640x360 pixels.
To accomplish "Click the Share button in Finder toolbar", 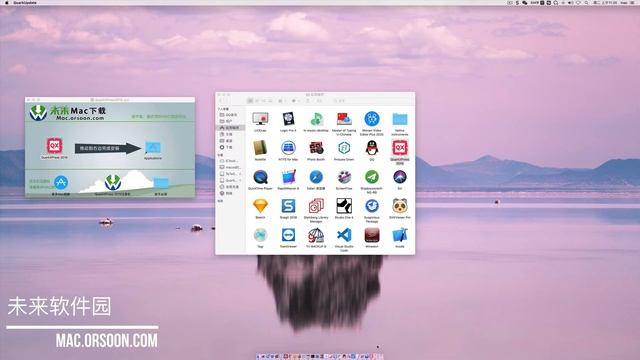I will pyautogui.click(x=308, y=100).
